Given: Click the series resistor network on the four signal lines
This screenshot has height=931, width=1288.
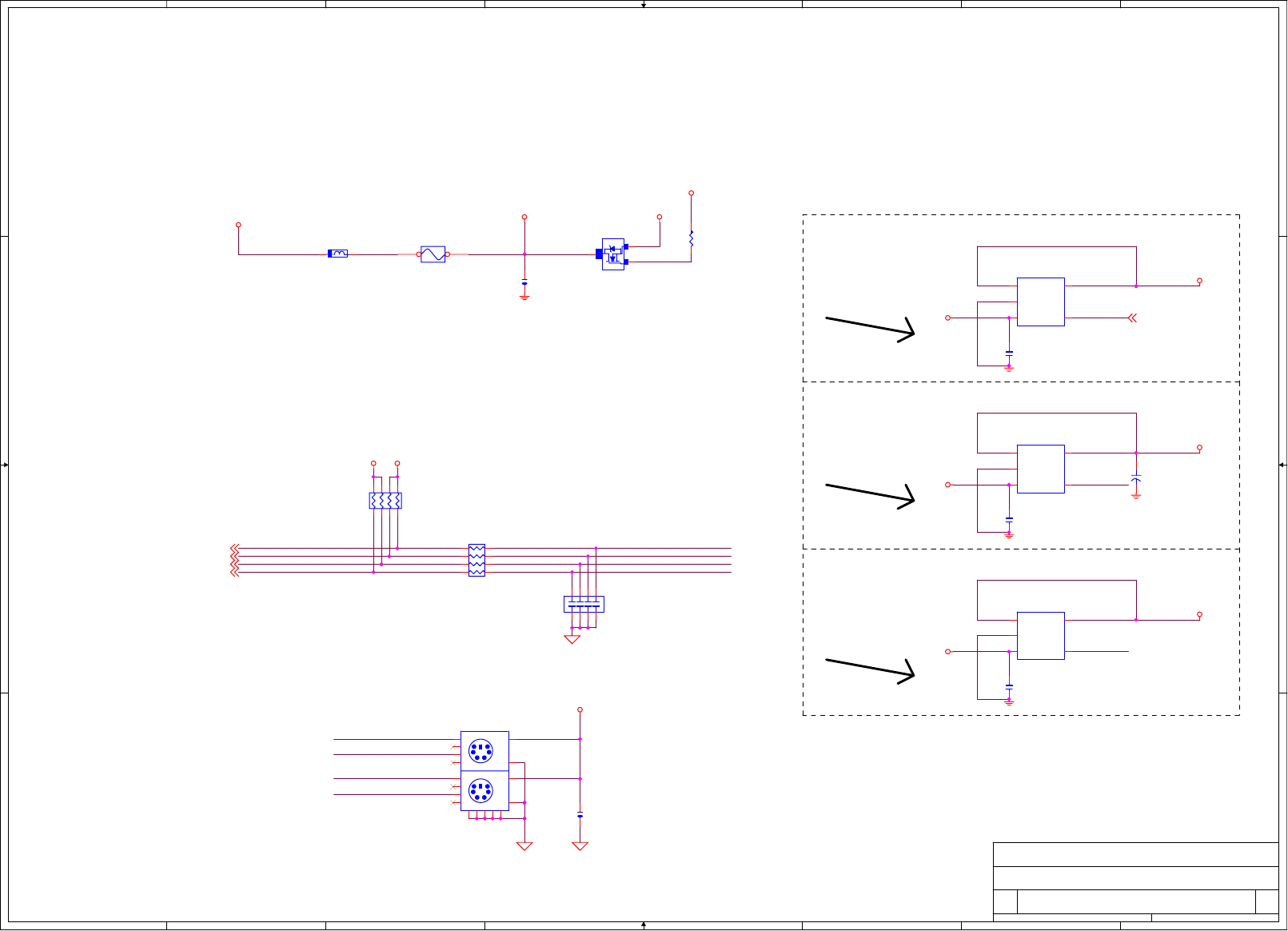Looking at the screenshot, I should point(477,560).
